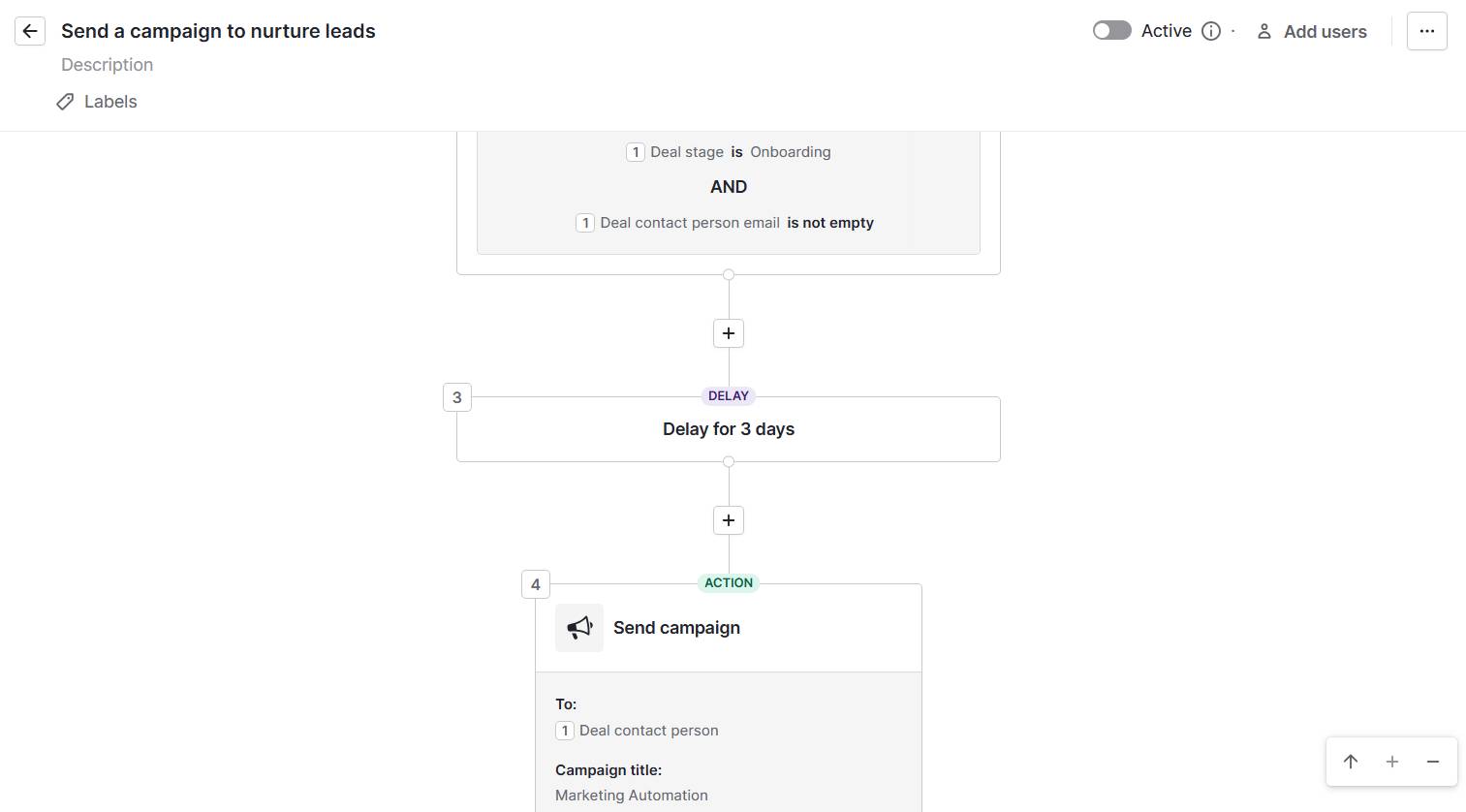The height and width of the screenshot is (812, 1466).
Task: Click the Add users link
Action: coord(1325,31)
